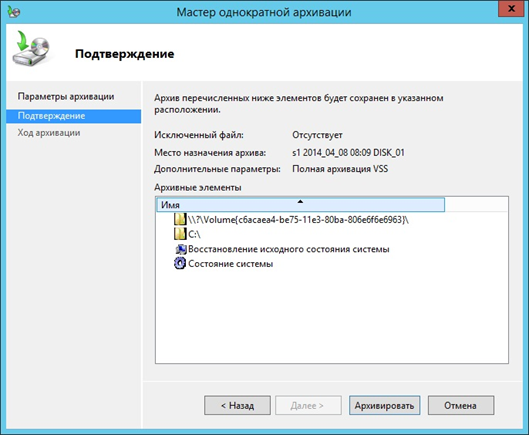Open the Ход архивации step
529x435 pixels.
(49, 133)
